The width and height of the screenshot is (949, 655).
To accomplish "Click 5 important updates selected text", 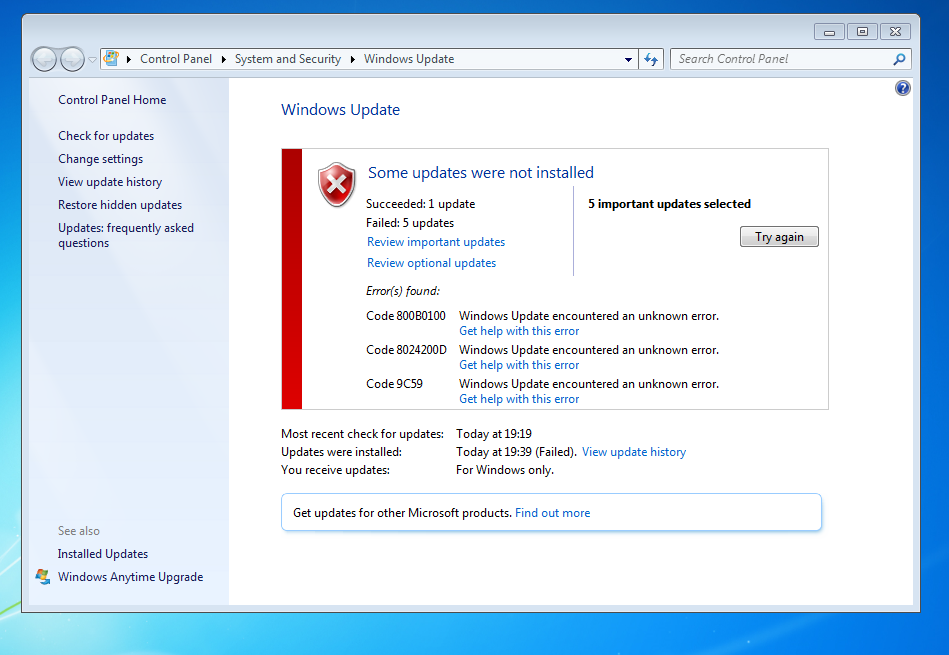I will (x=669, y=204).
